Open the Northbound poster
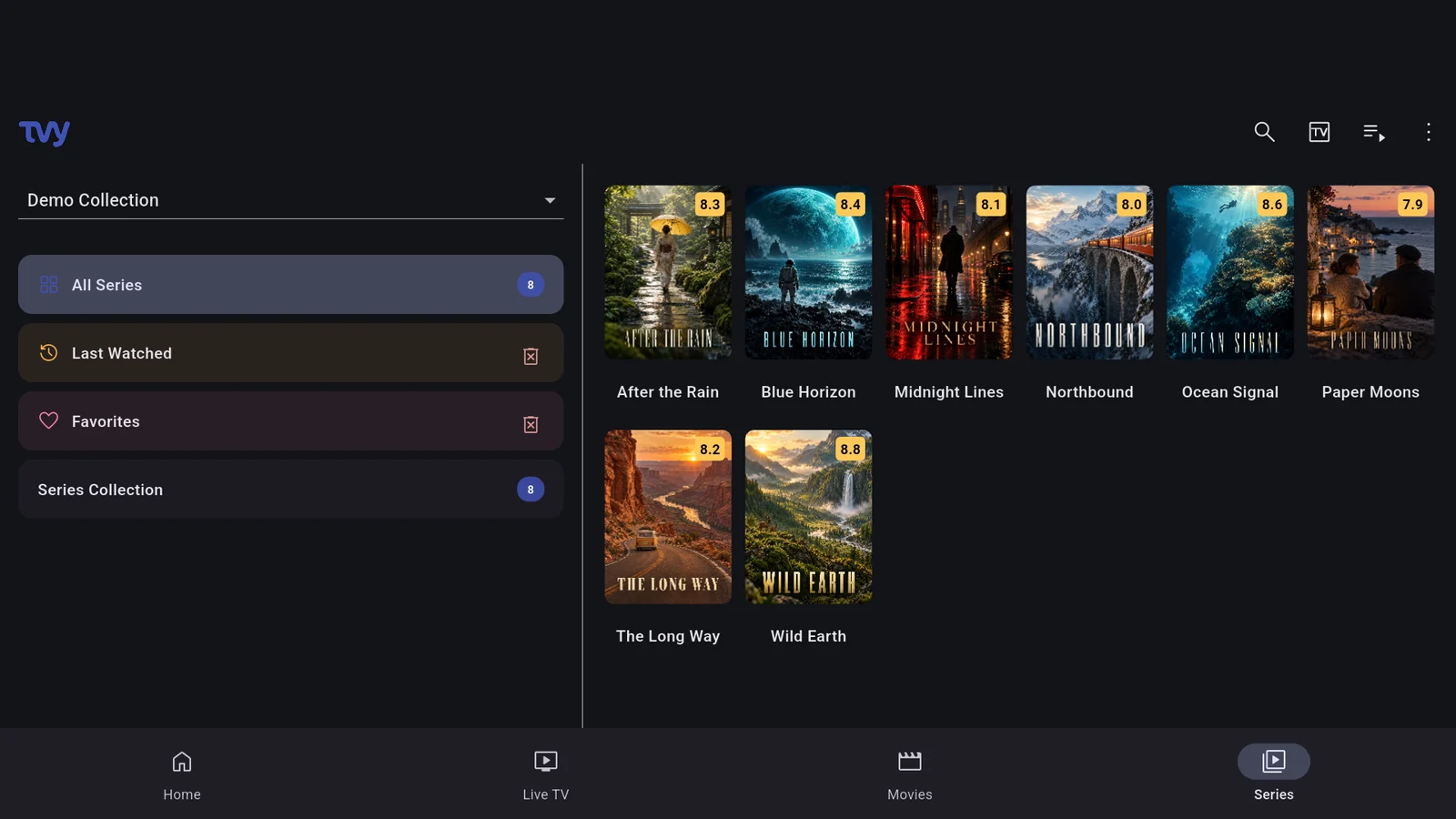The image size is (1456, 819). click(1089, 272)
